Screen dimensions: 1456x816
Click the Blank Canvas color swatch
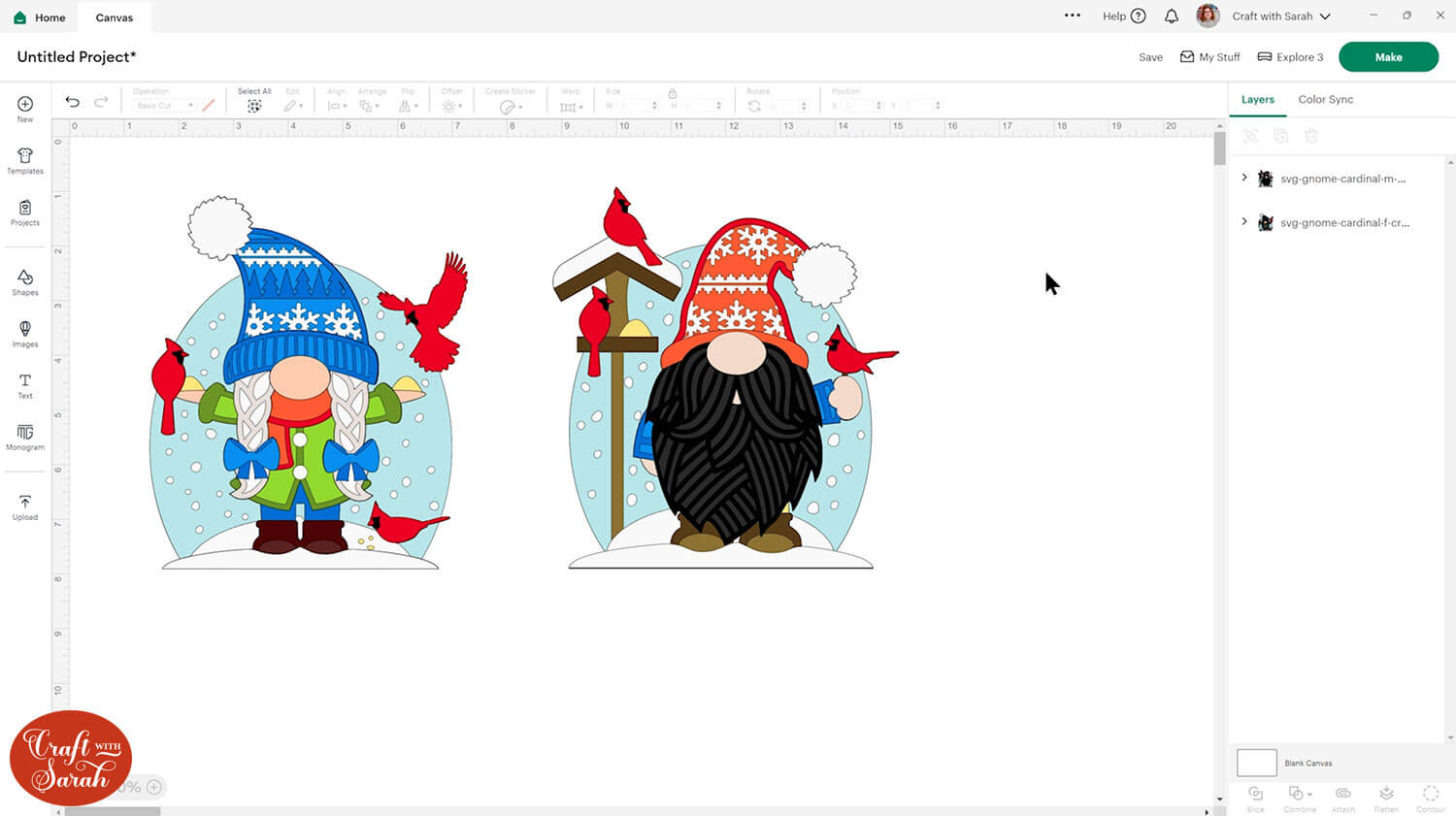click(1256, 763)
